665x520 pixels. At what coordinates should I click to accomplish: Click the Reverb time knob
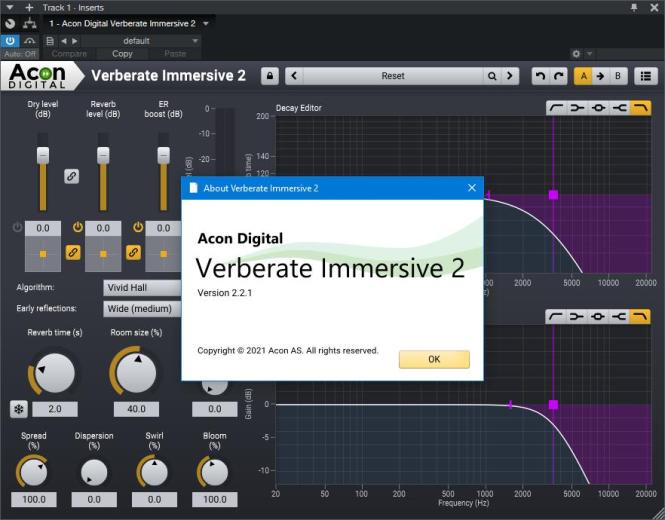(53, 373)
